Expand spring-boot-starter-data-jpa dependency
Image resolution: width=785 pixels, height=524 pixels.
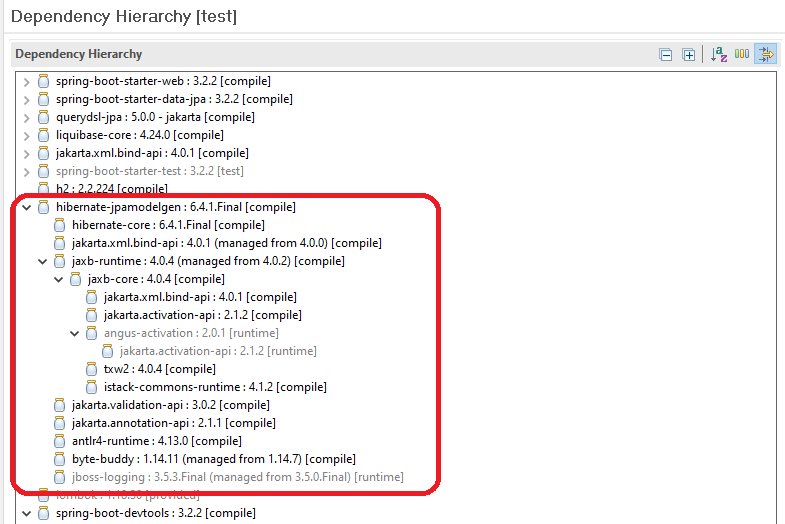click(x=27, y=100)
